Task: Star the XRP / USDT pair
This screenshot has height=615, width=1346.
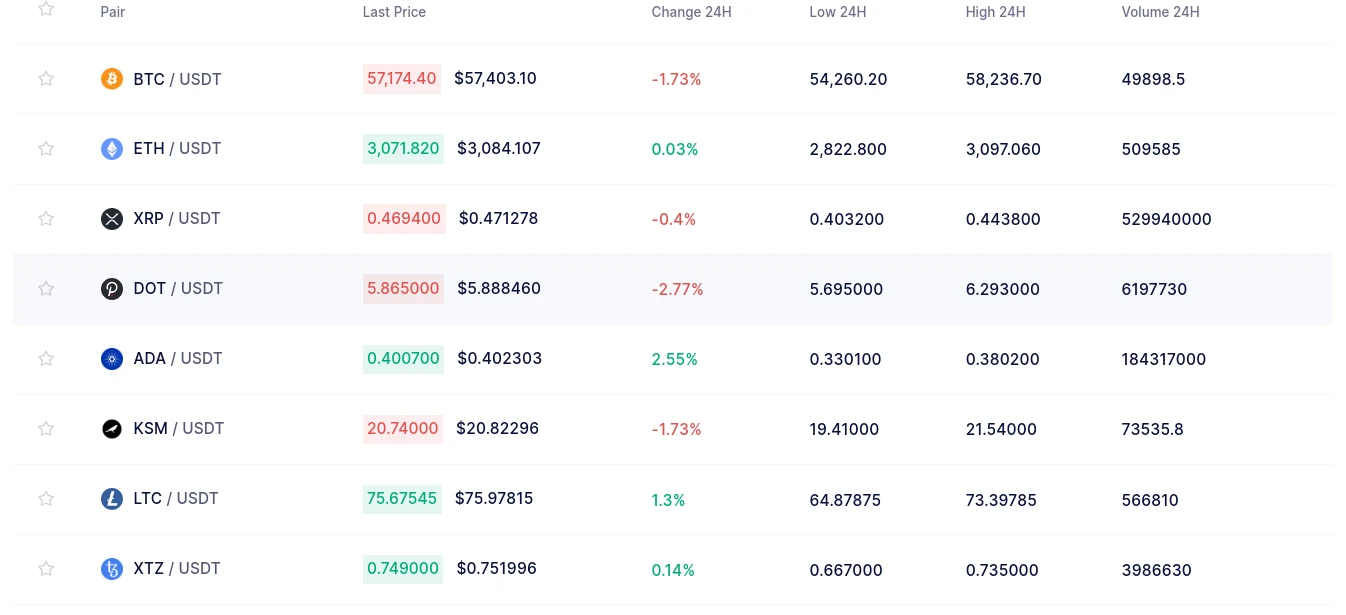Action: 46,219
